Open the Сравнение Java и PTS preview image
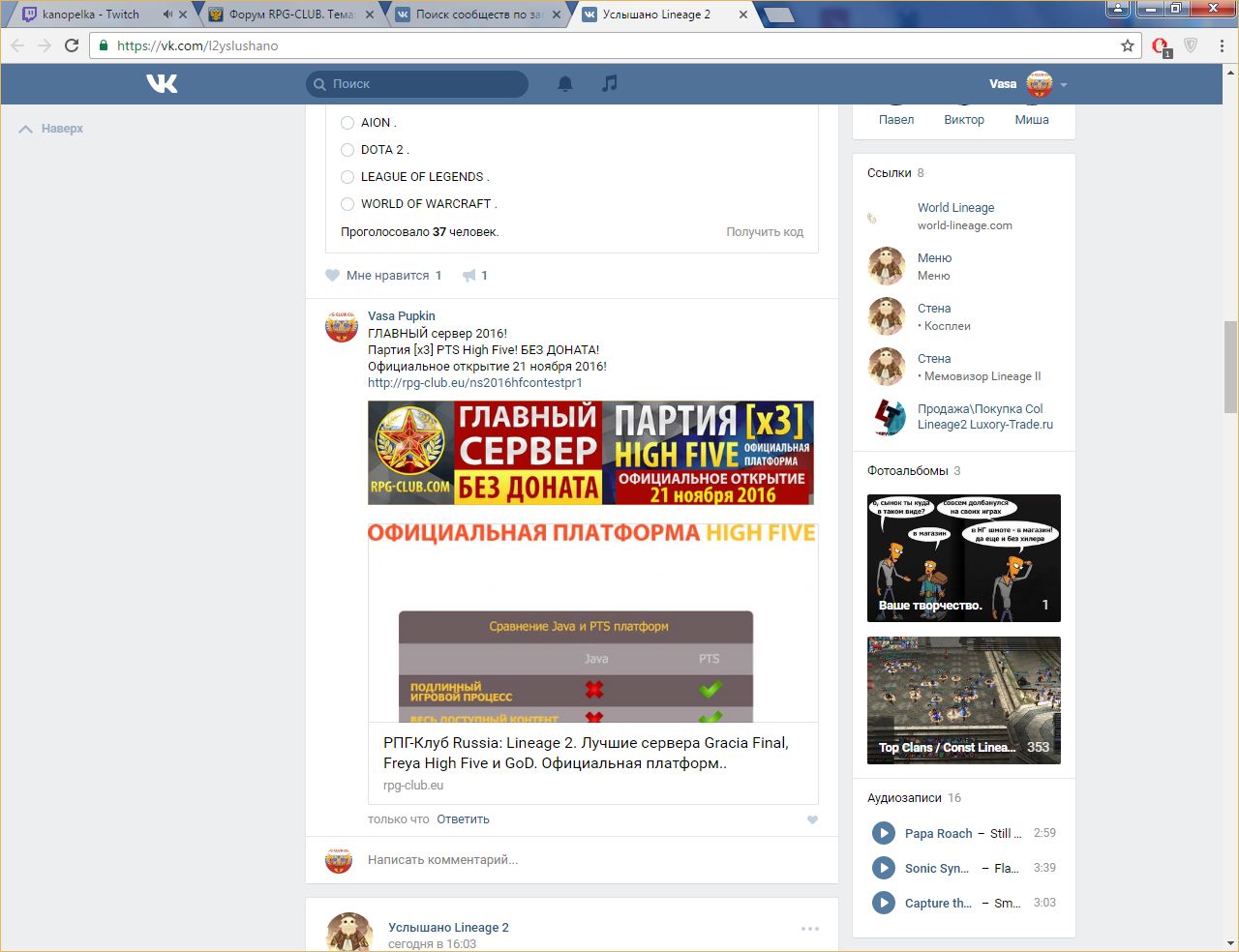This screenshot has width=1239, height=952. point(593,623)
